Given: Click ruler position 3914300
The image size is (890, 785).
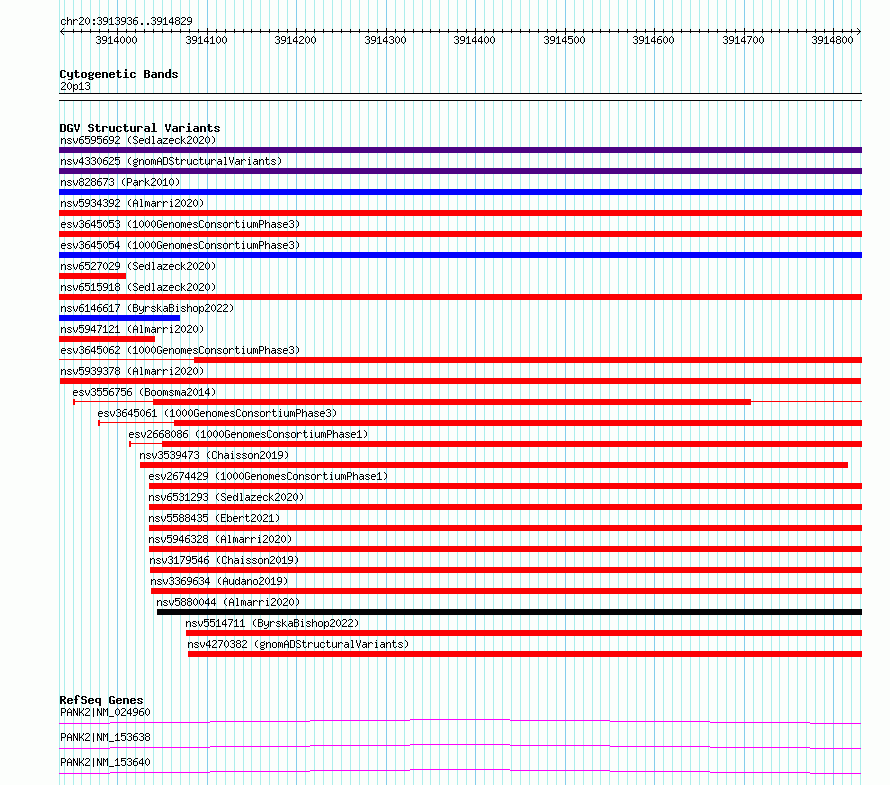Looking at the screenshot, I should 385,40.
